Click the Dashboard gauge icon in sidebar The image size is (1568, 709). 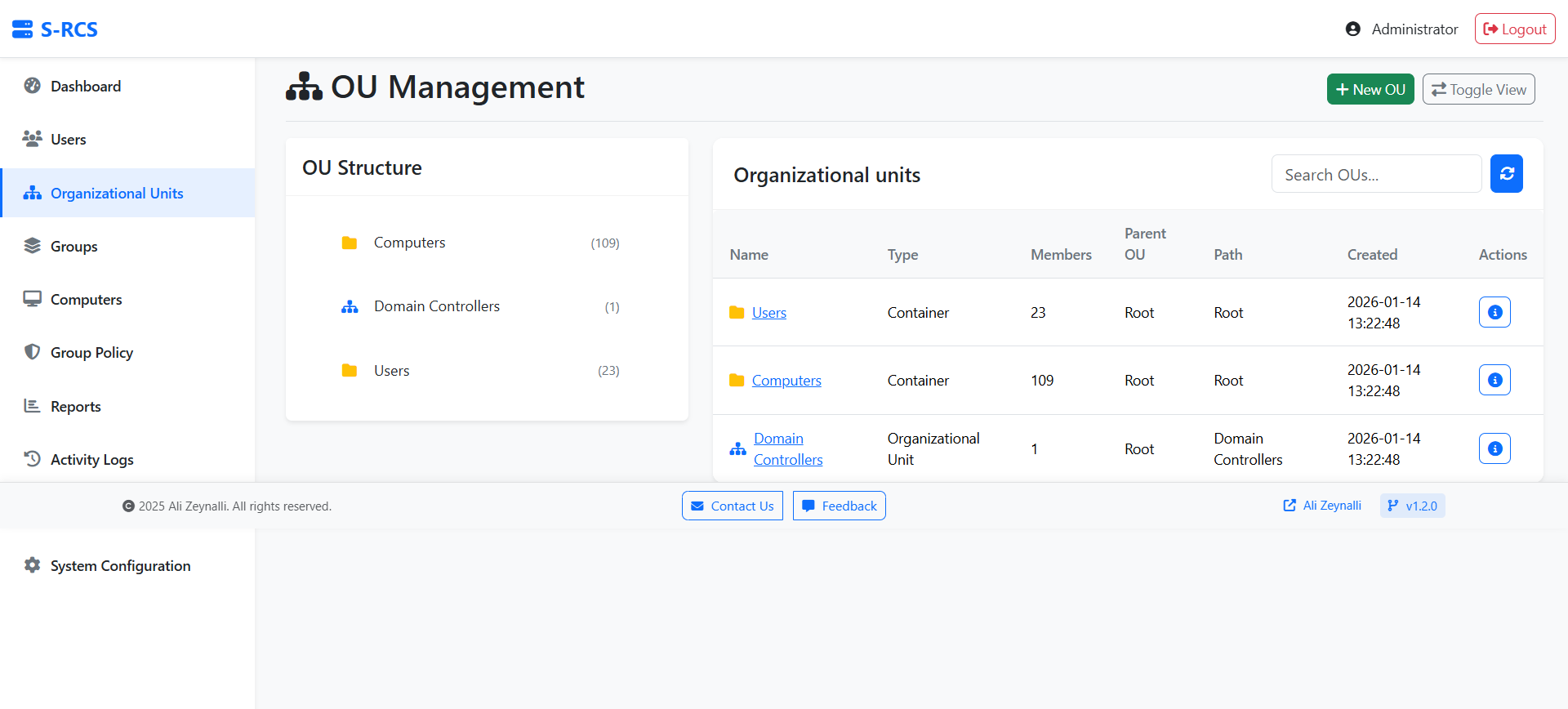33,86
